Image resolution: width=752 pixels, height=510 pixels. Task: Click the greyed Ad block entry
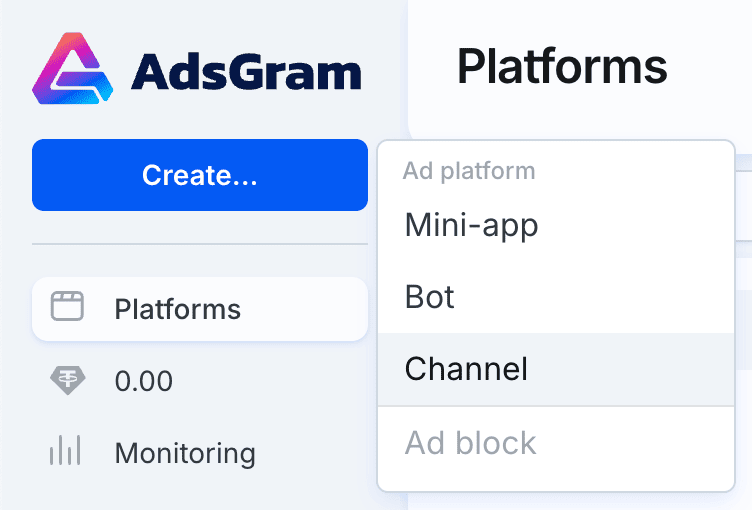[x=556, y=443]
